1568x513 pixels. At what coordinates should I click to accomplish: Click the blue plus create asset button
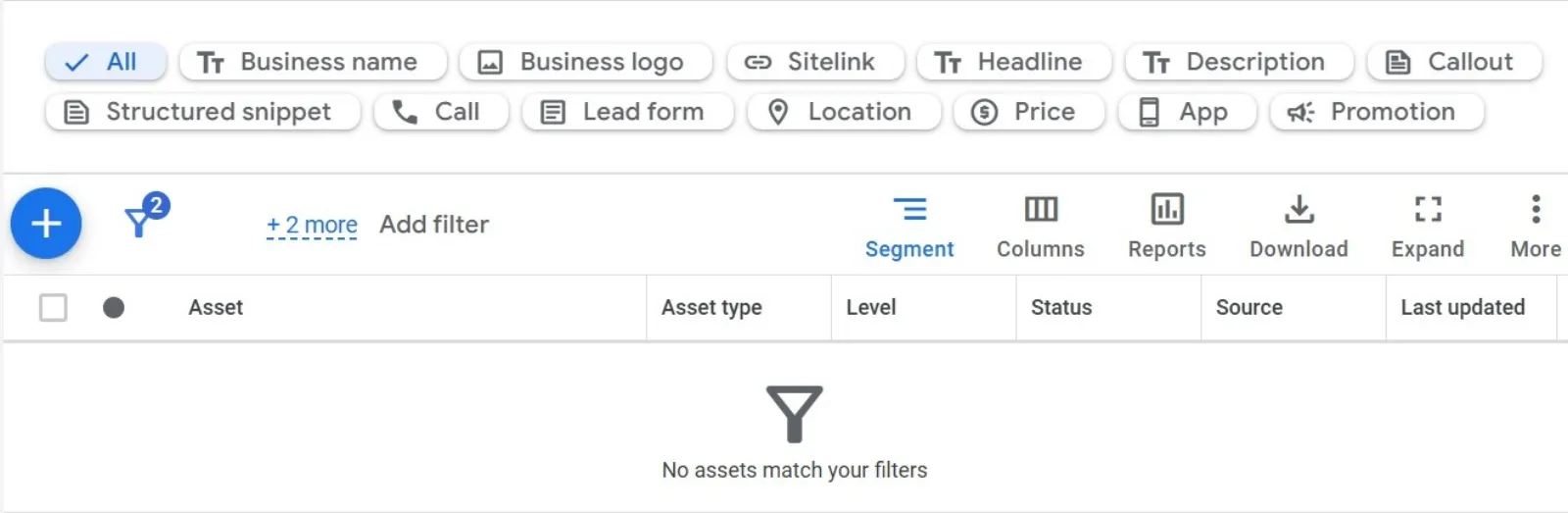(46, 224)
